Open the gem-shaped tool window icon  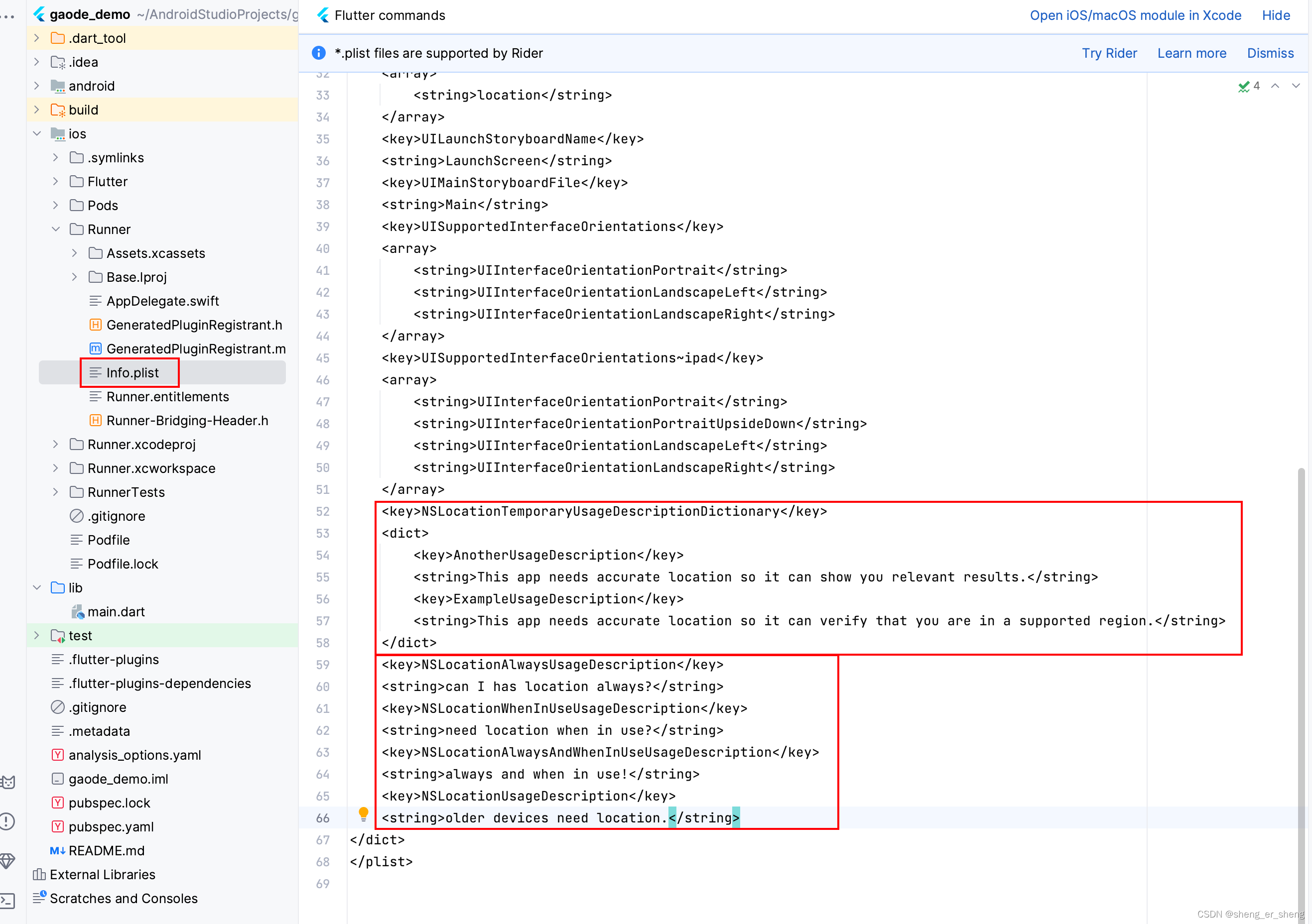click(8, 861)
